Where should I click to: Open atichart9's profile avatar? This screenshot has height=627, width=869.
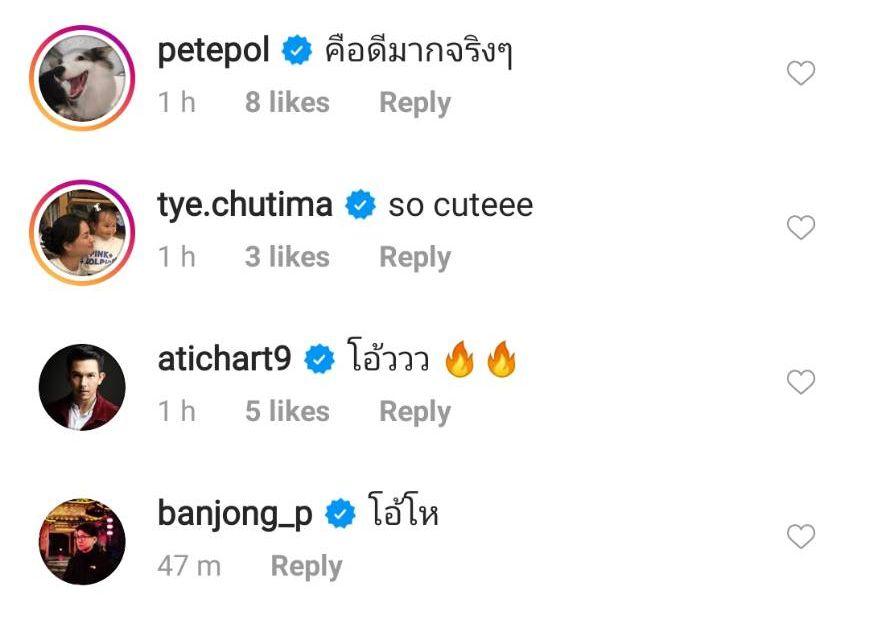pyautogui.click(x=82, y=387)
